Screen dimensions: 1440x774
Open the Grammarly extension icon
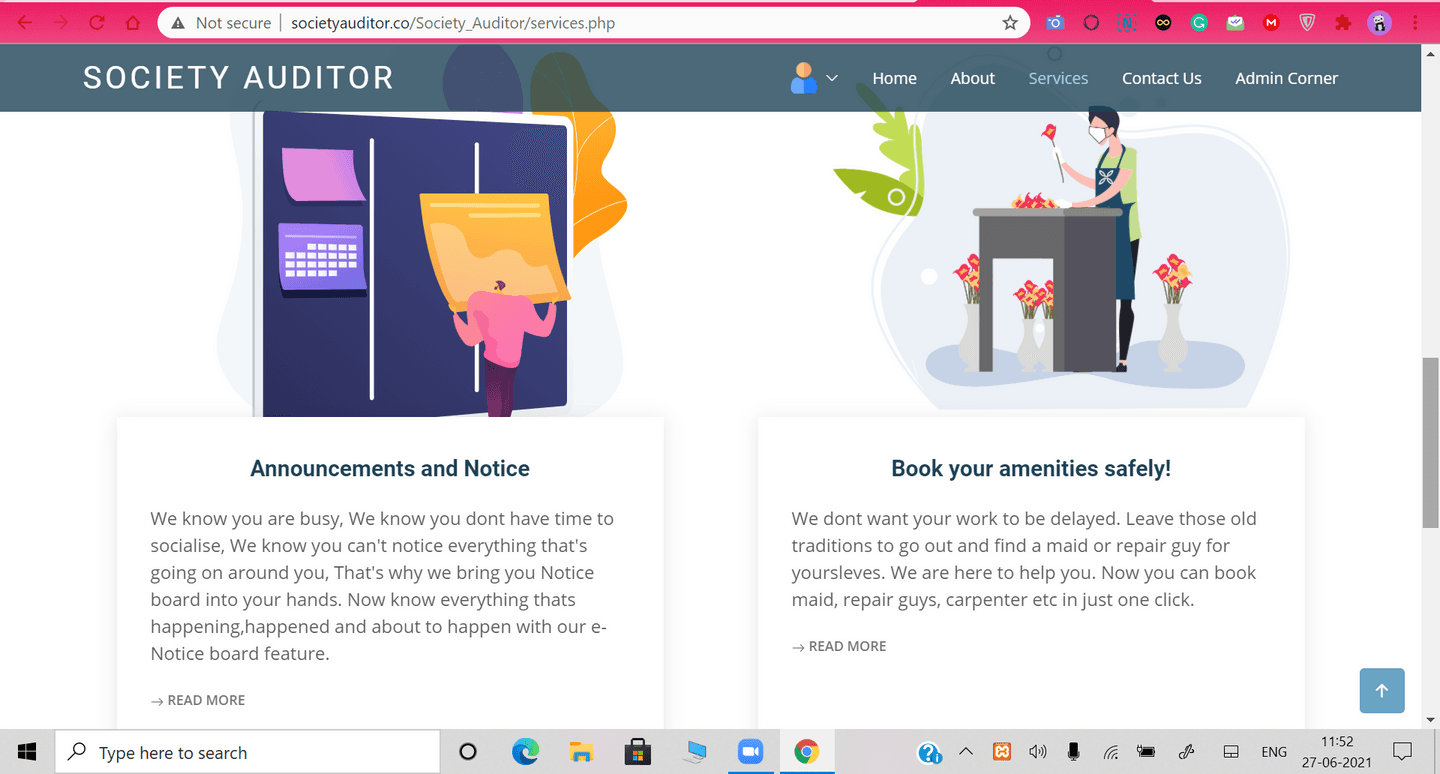[x=1199, y=22]
